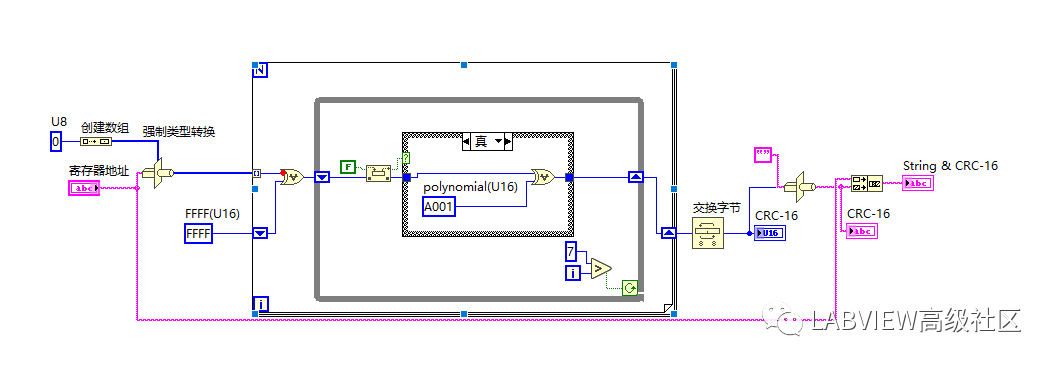Go to next case with right arrow
Viewport: 1056px width, 367px height.
tap(508, 141)
